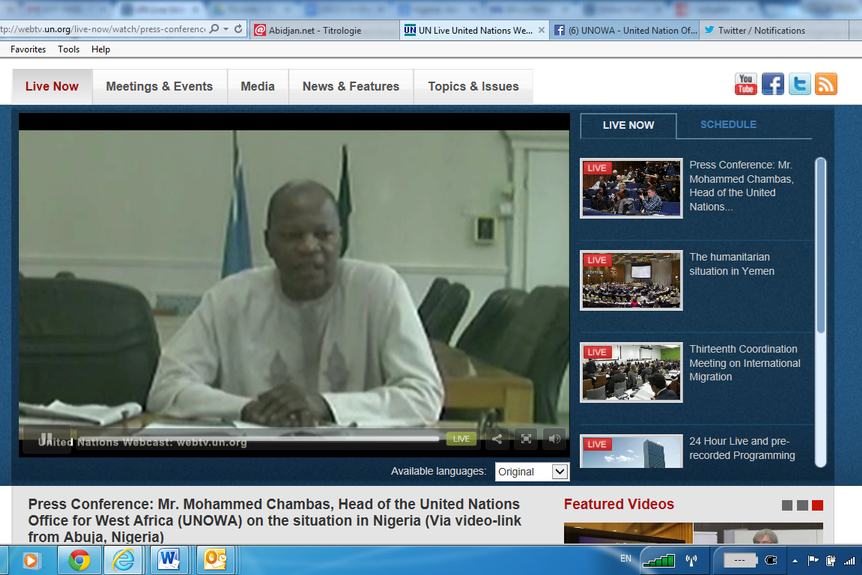
Task: Expand the address bar search dropdown arrow
Action: 226,29
